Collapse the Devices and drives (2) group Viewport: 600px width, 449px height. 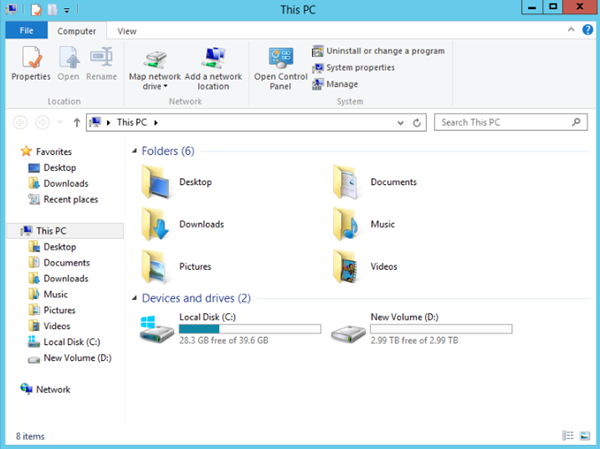click(x=134, y=298)
